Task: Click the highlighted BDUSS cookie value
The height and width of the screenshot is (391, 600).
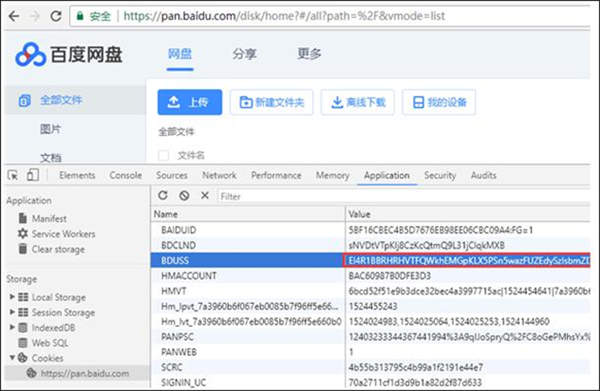Action: point(466,261)
